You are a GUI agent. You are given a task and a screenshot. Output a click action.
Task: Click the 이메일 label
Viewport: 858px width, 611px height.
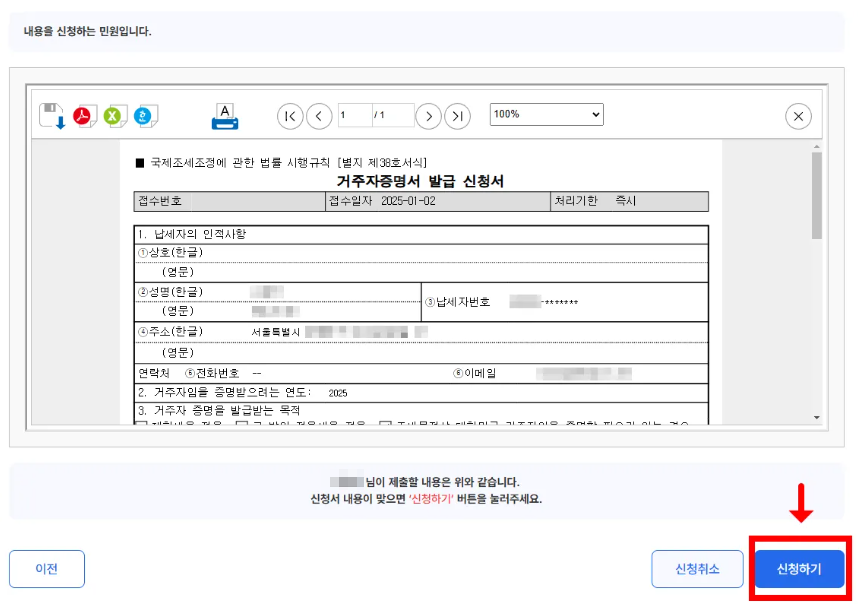(x=475, y=373)
